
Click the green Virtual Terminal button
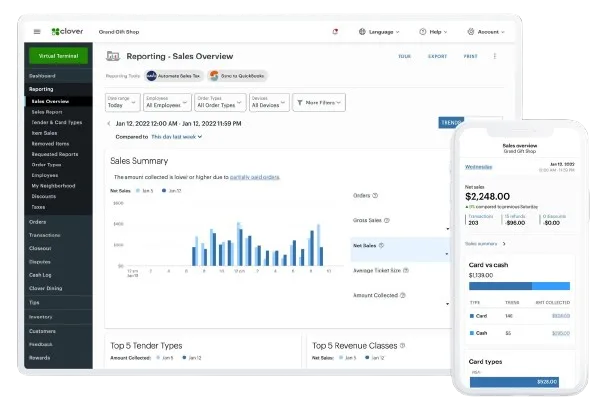(x=60, y=57)
